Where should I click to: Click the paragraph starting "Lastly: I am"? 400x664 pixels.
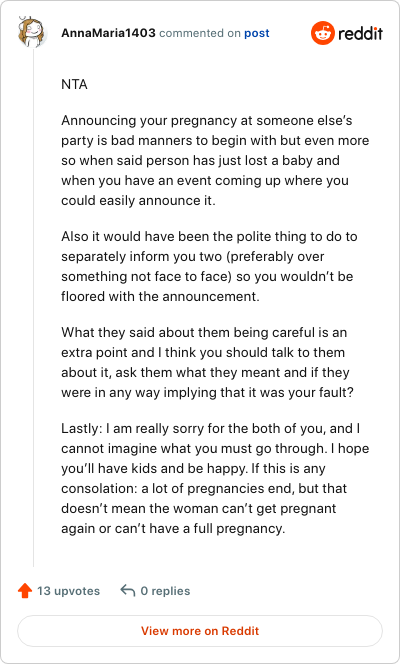[215, 478]
